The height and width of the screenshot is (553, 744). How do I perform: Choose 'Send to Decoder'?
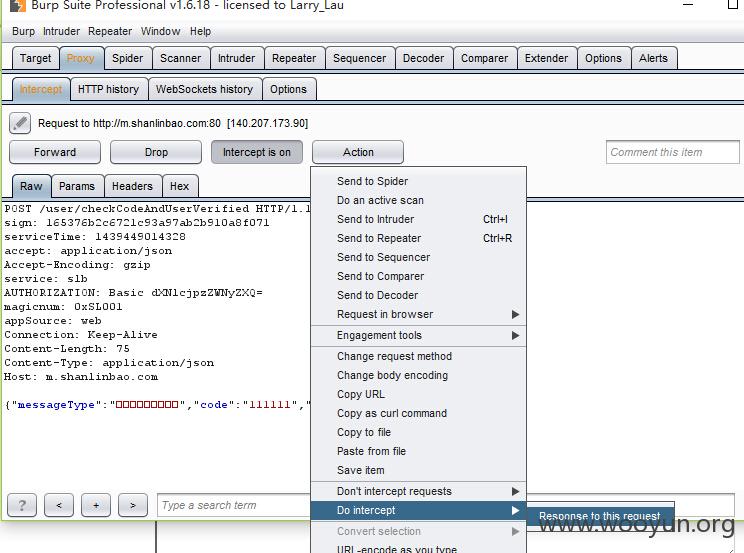coord(418,295)
